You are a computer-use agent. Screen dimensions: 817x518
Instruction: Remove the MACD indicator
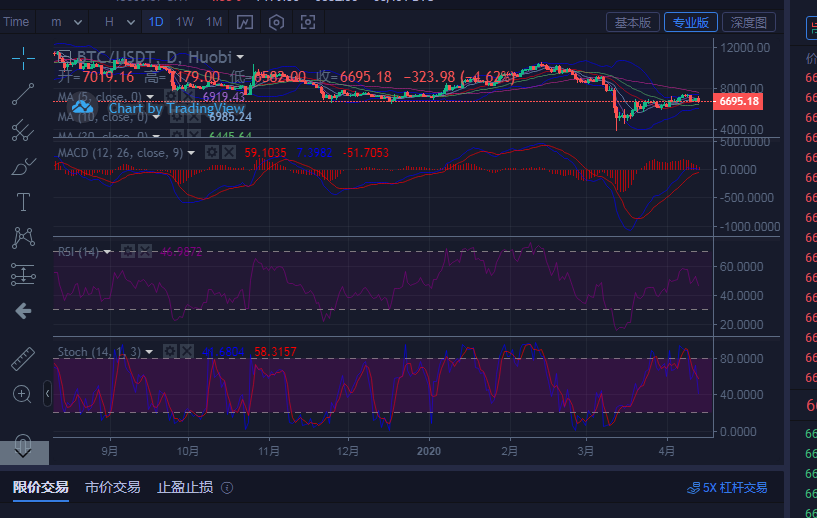tap(229, 152)
